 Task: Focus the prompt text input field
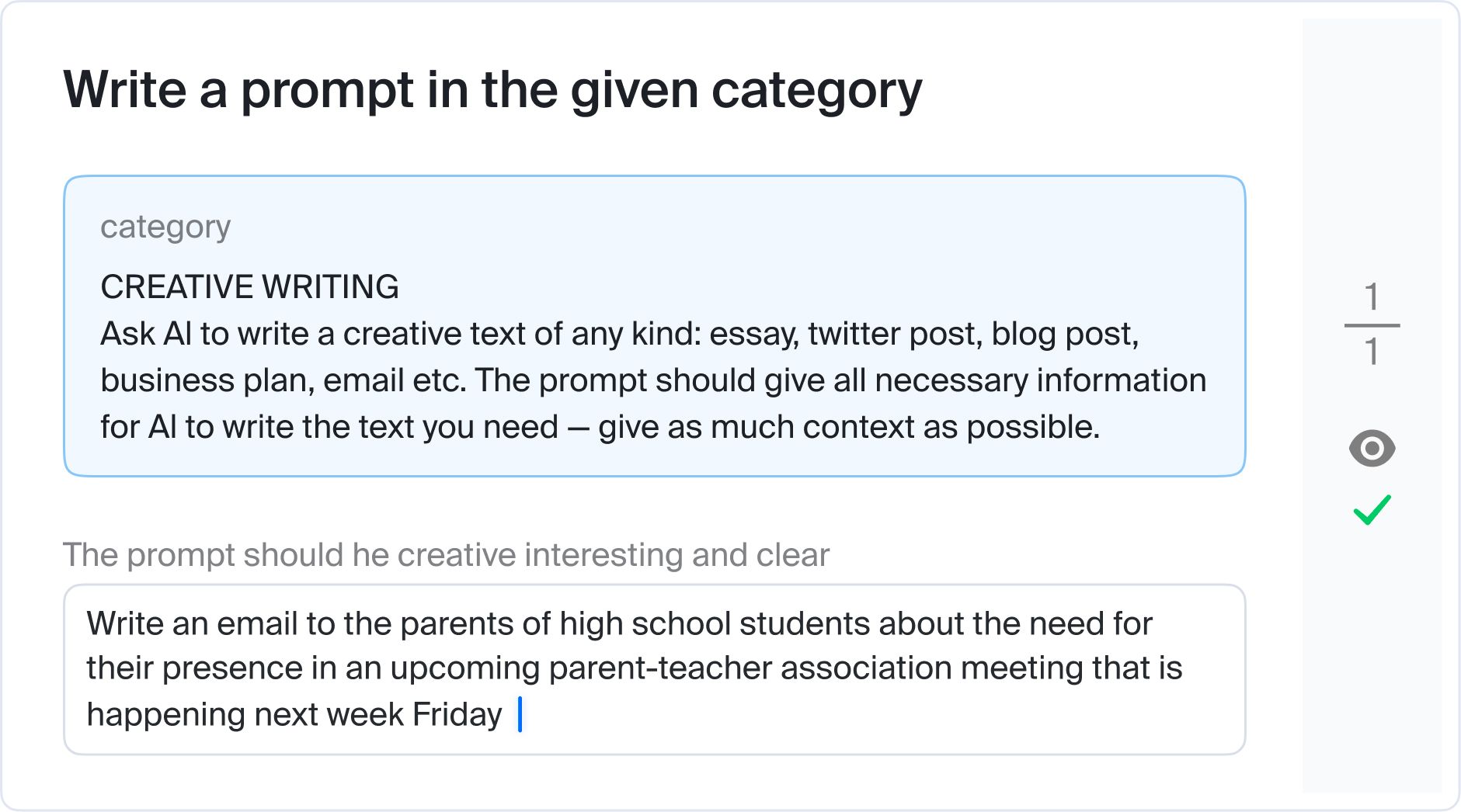pos(655,669)
